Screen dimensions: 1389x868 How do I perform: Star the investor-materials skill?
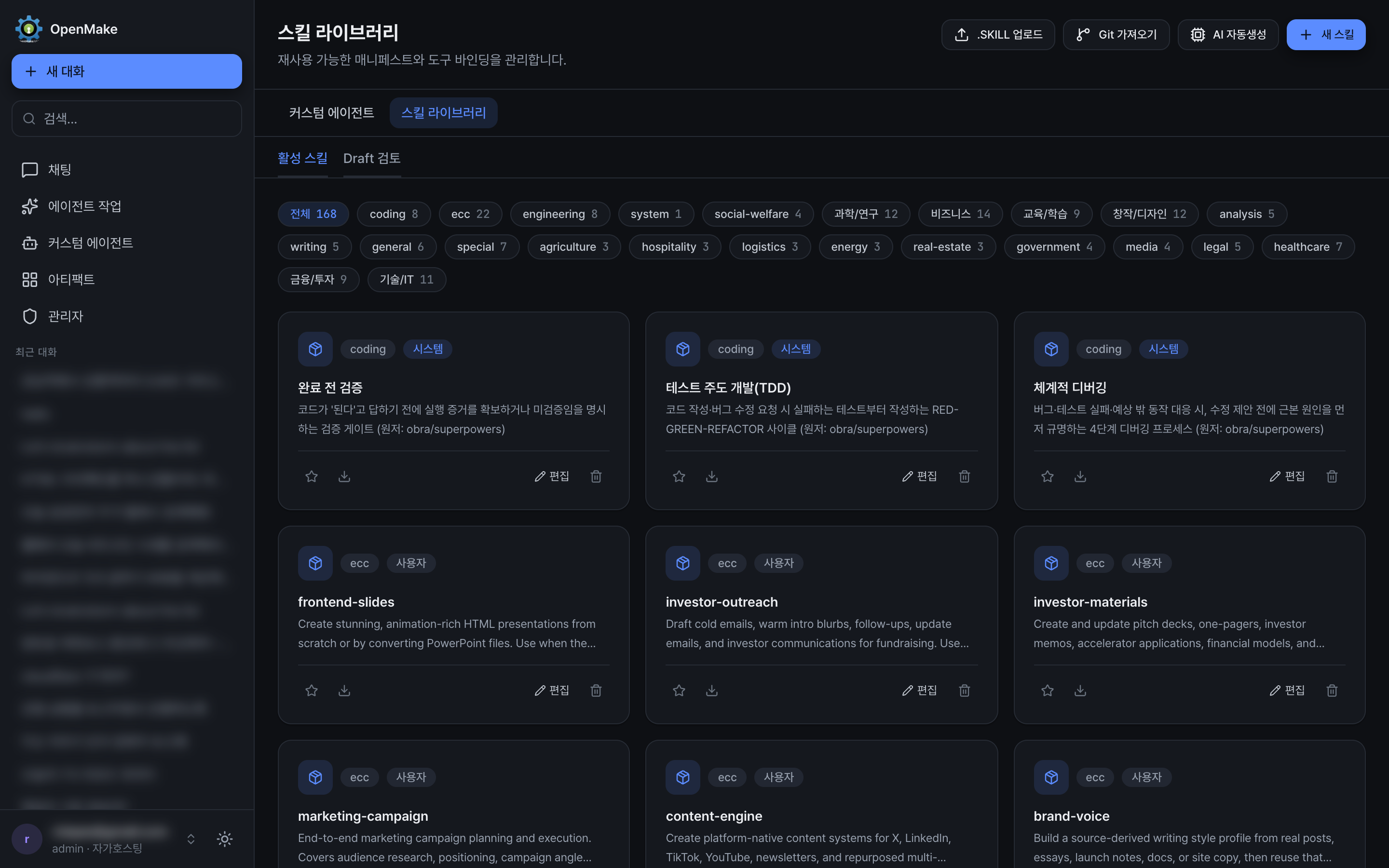(x=1048, y=690)
